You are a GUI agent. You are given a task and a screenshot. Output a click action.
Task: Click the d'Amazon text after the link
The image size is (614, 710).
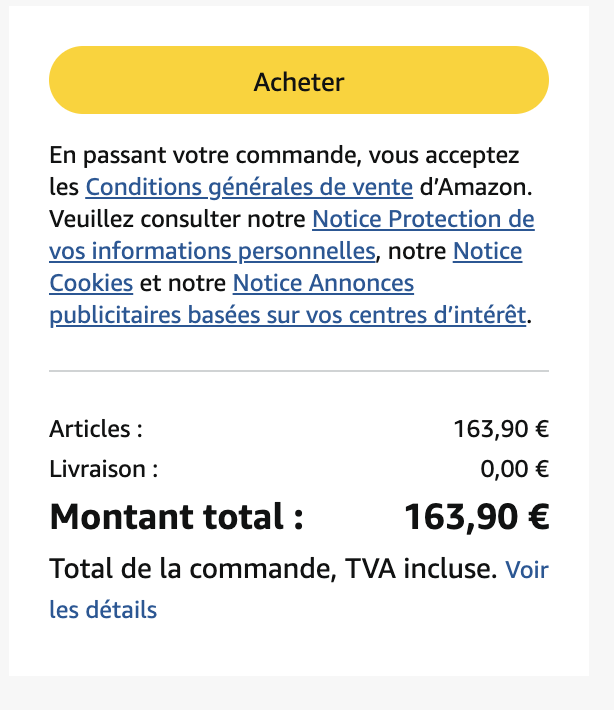[476, 187]
